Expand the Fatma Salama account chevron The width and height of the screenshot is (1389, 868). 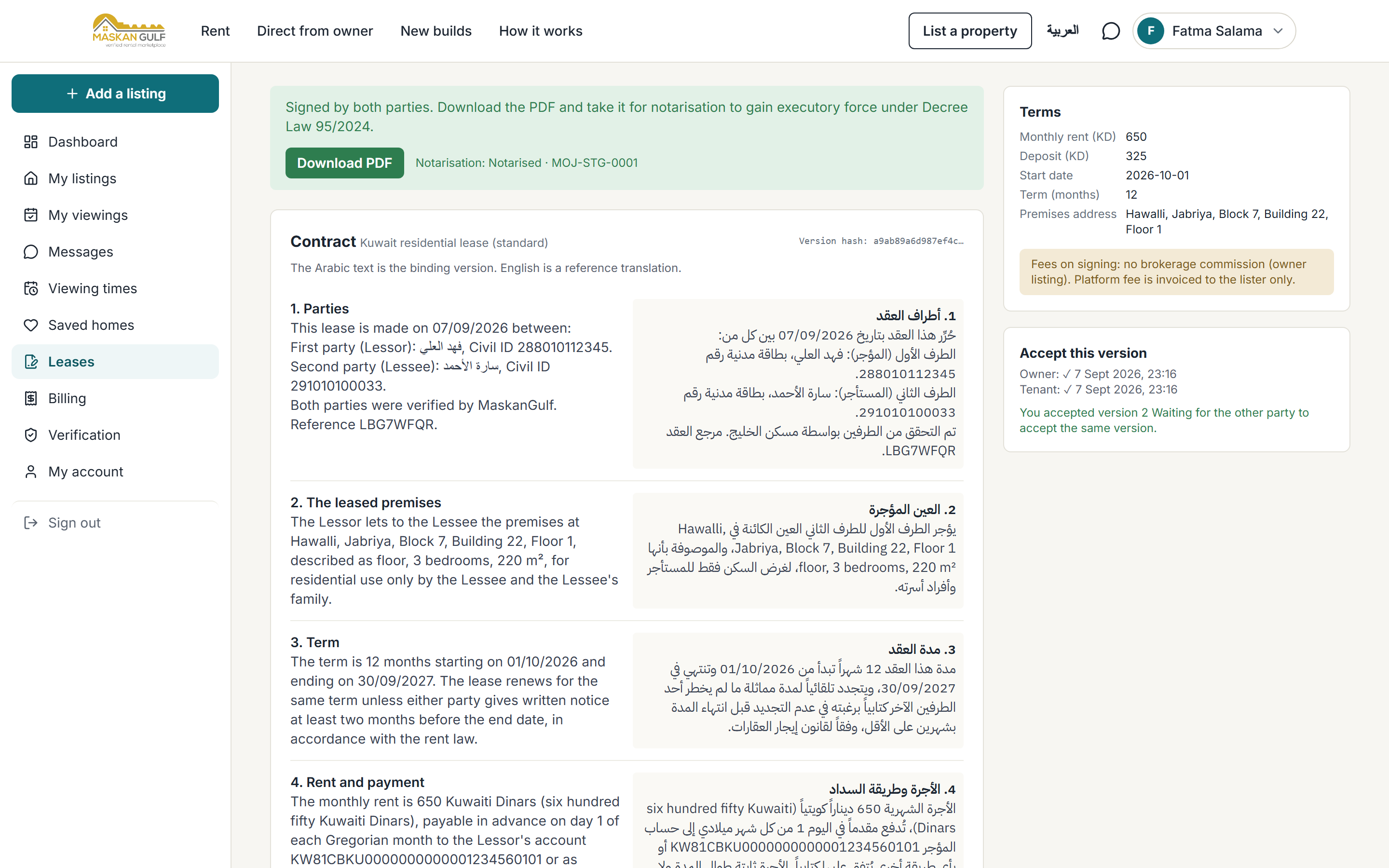(x=1278, y=31)
